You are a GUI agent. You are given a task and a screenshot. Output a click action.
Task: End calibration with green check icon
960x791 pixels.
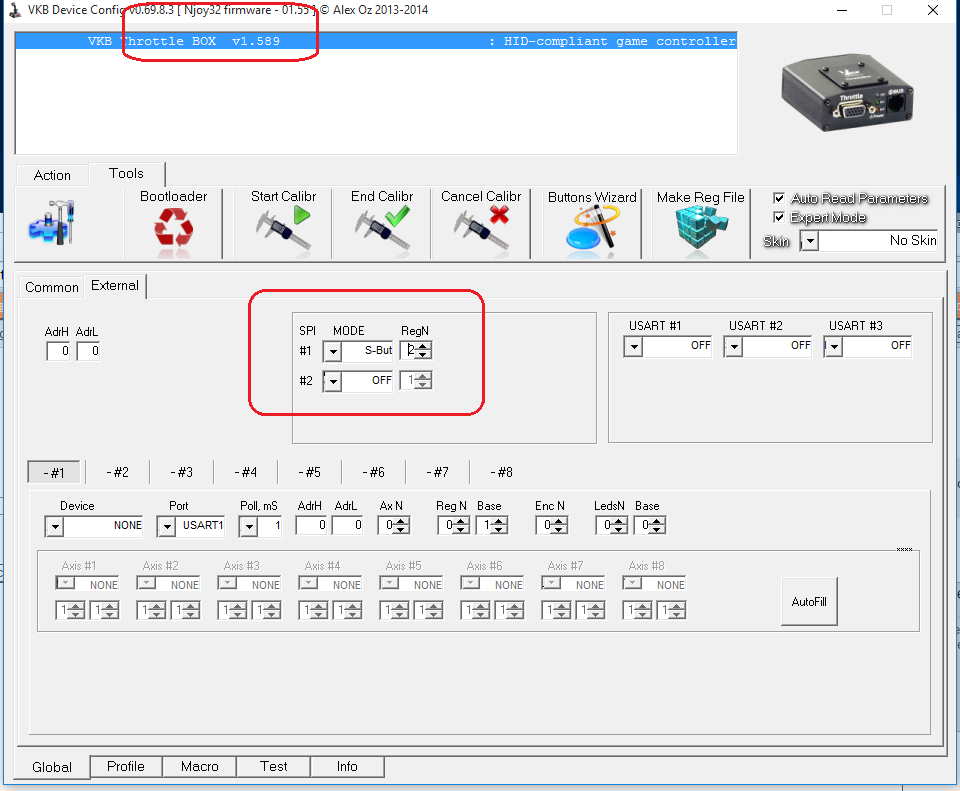pyautogui.click(x=382, y=229)
